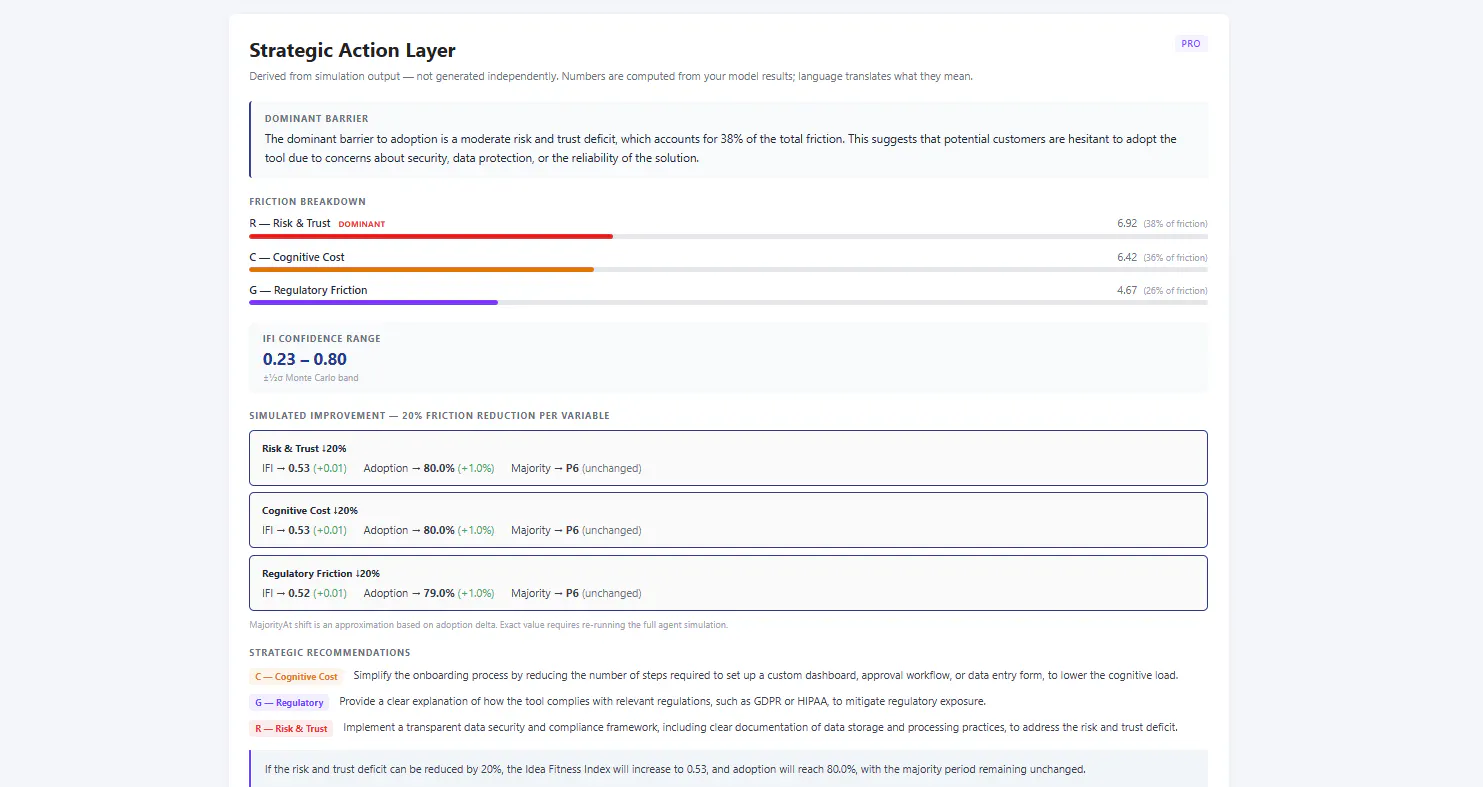
Task: Click the orange Cognitive Cost friction bar
Action: pyautogui.click(x=421, y=269)
